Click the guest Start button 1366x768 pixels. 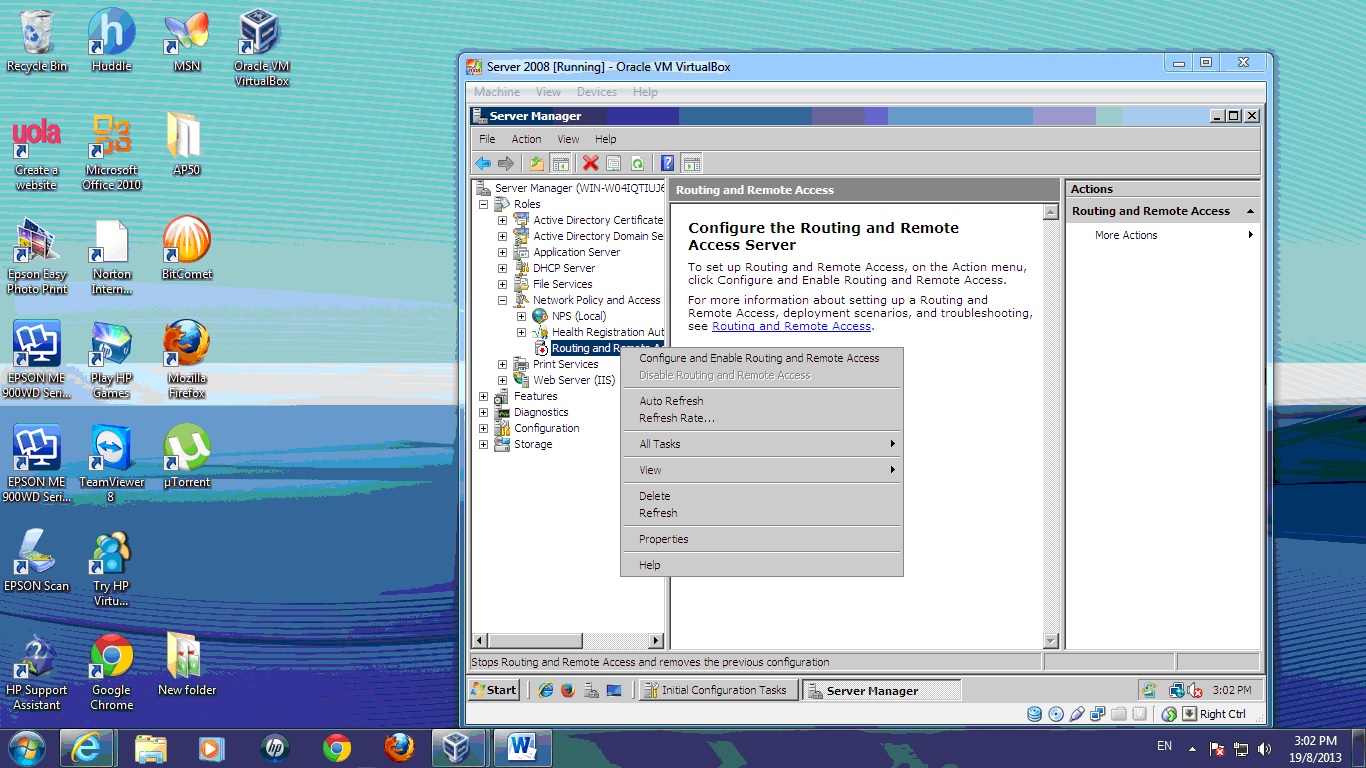(x=494, y=690)
